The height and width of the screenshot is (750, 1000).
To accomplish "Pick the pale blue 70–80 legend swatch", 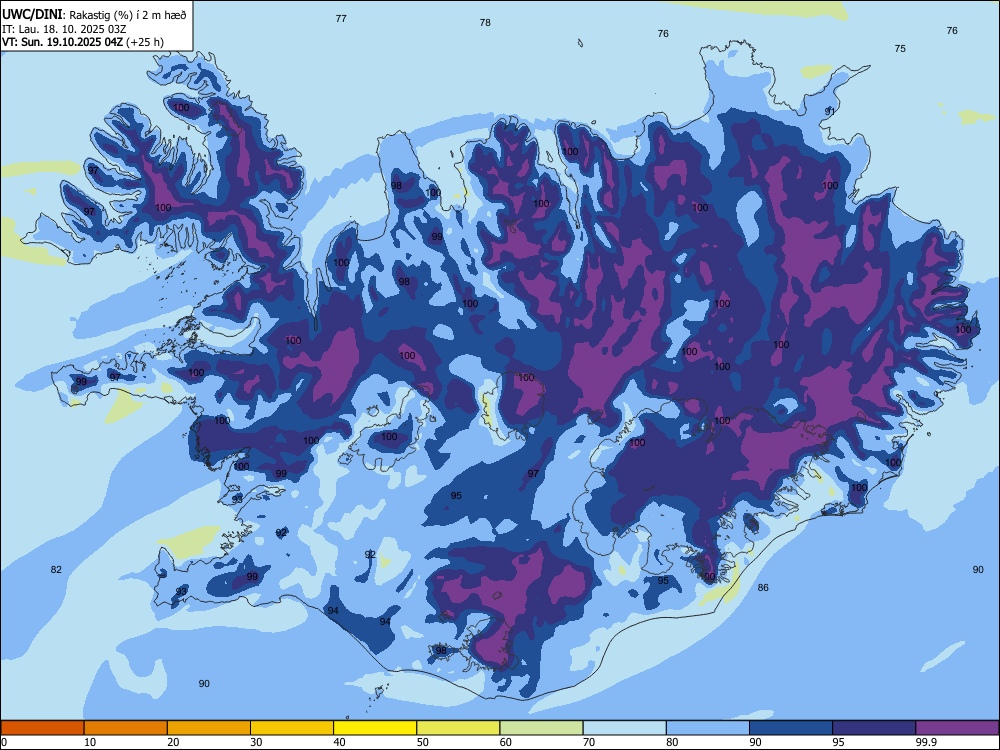I will pyautogui.click(x=624, y=728).
